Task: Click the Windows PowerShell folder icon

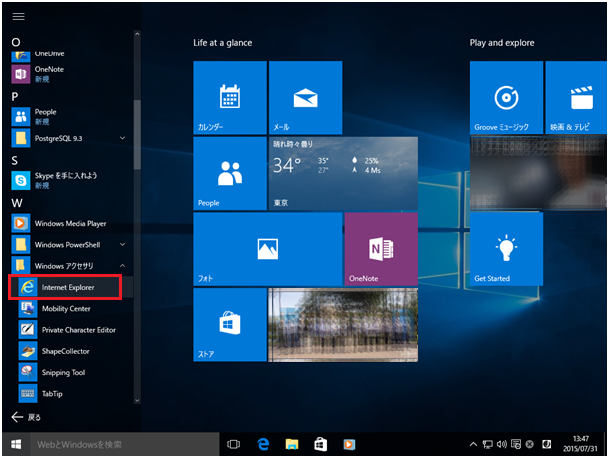Action: click(x=21, y=245)
